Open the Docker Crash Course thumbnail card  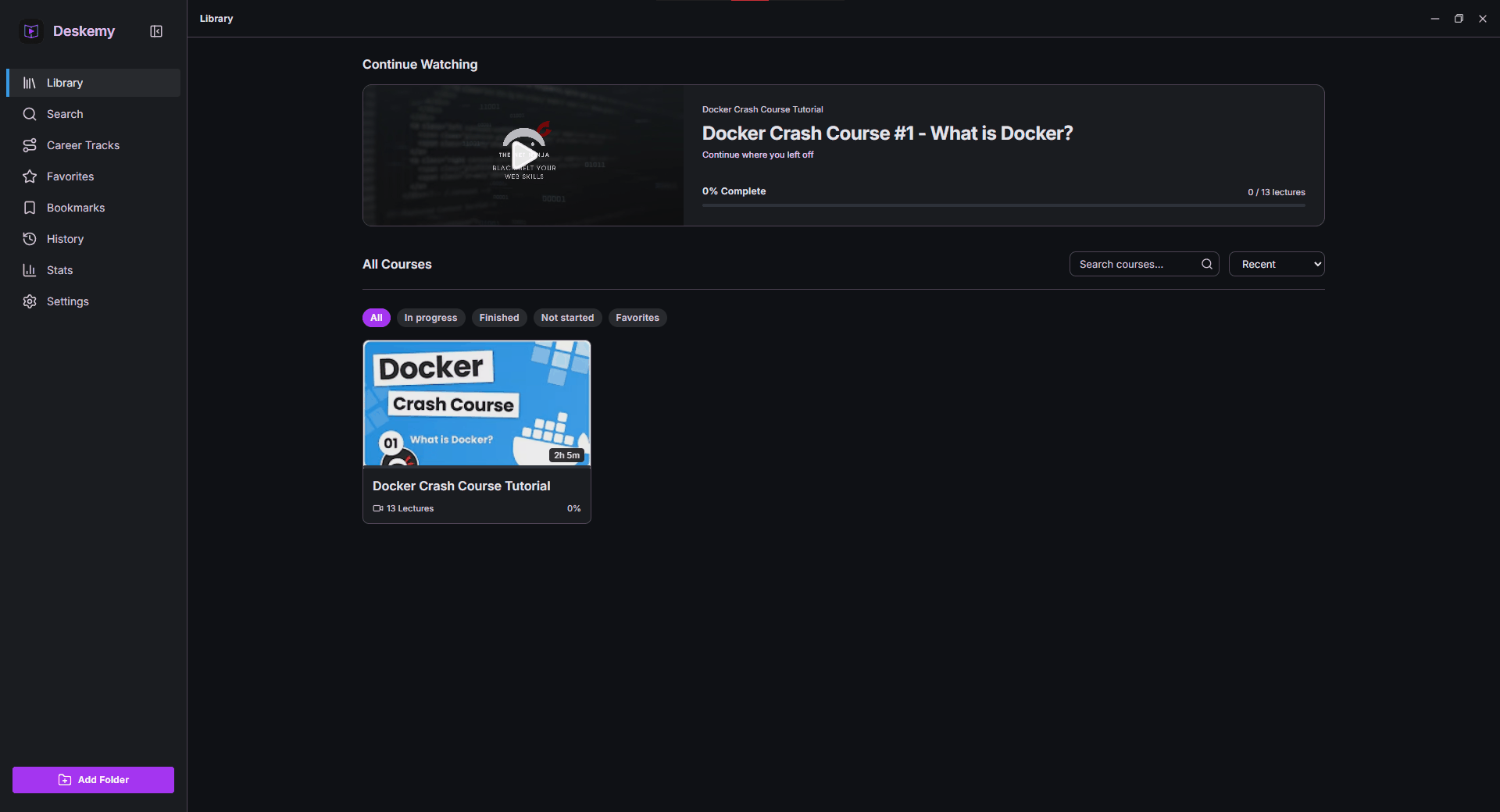pos(477,403)
